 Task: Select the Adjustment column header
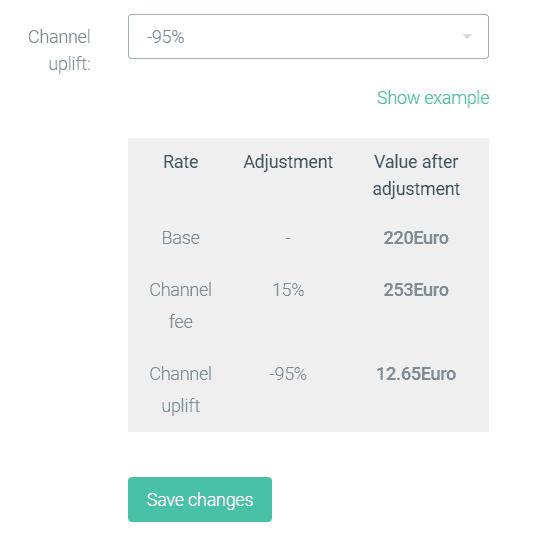coord(288,162)
